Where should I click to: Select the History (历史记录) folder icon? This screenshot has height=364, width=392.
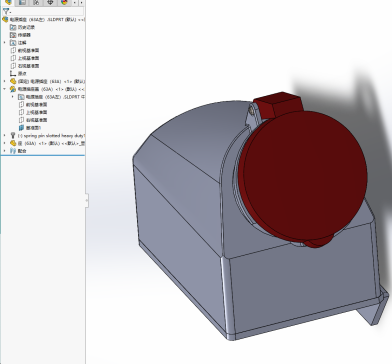coord(13,27)
